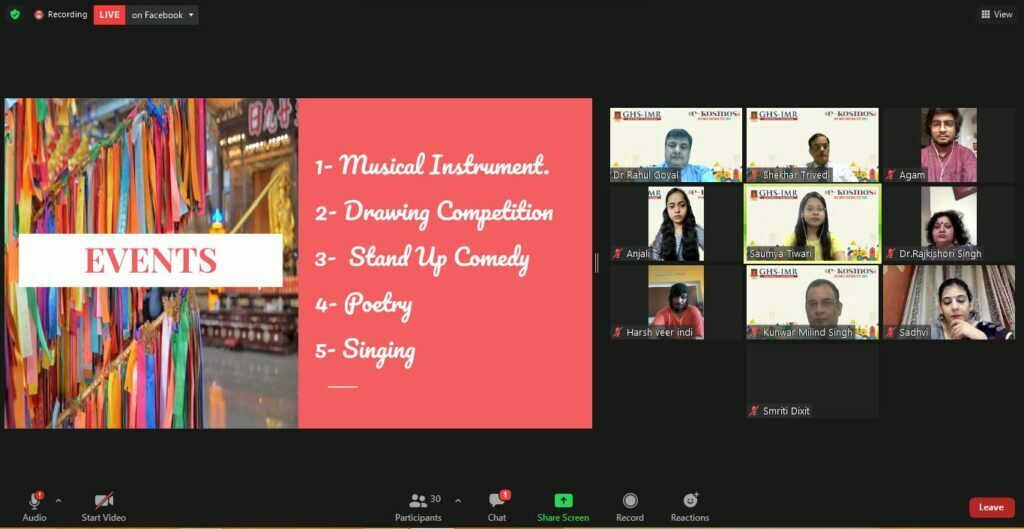The height and width of the screenshot is (529, 1024).
Task: Open the Participants panel
Action: 418,505
